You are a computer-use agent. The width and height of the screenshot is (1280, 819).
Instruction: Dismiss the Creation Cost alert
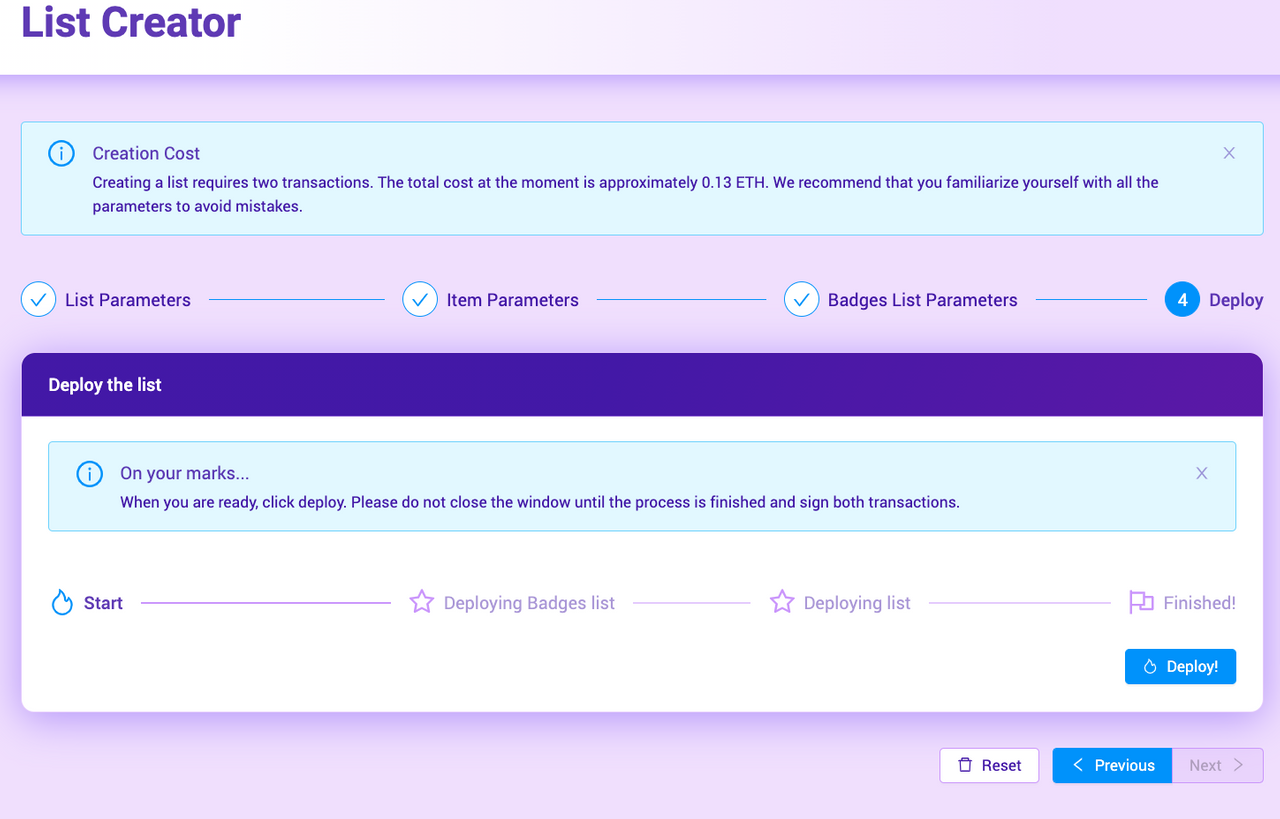pyautogui.click(x=1229, y=153)
